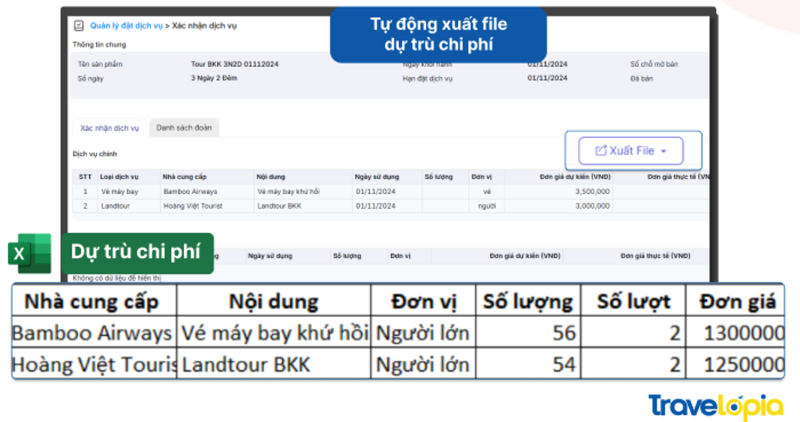Click the Tự động xuất file banner
The width and height of the screenshot is (800, 422).
[x=439, y=34]
